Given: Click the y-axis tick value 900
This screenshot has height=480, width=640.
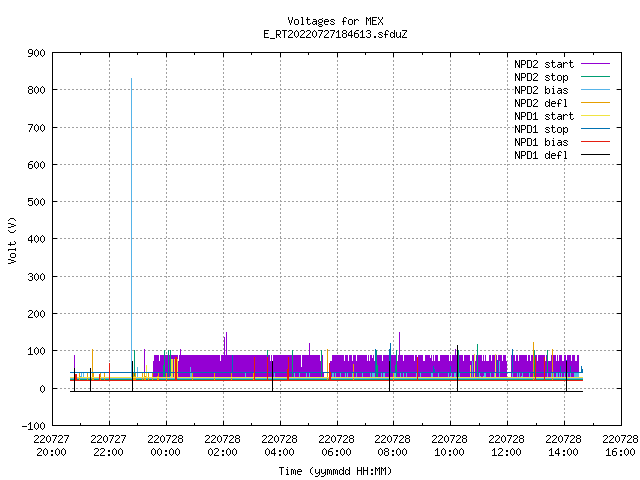Looking at the screenshot, I should pos(36,53).
